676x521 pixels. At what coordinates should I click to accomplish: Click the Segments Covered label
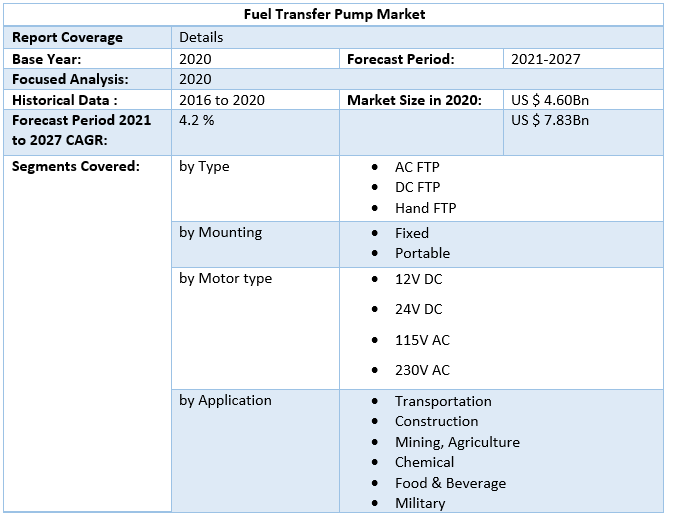tap(75, 166)
